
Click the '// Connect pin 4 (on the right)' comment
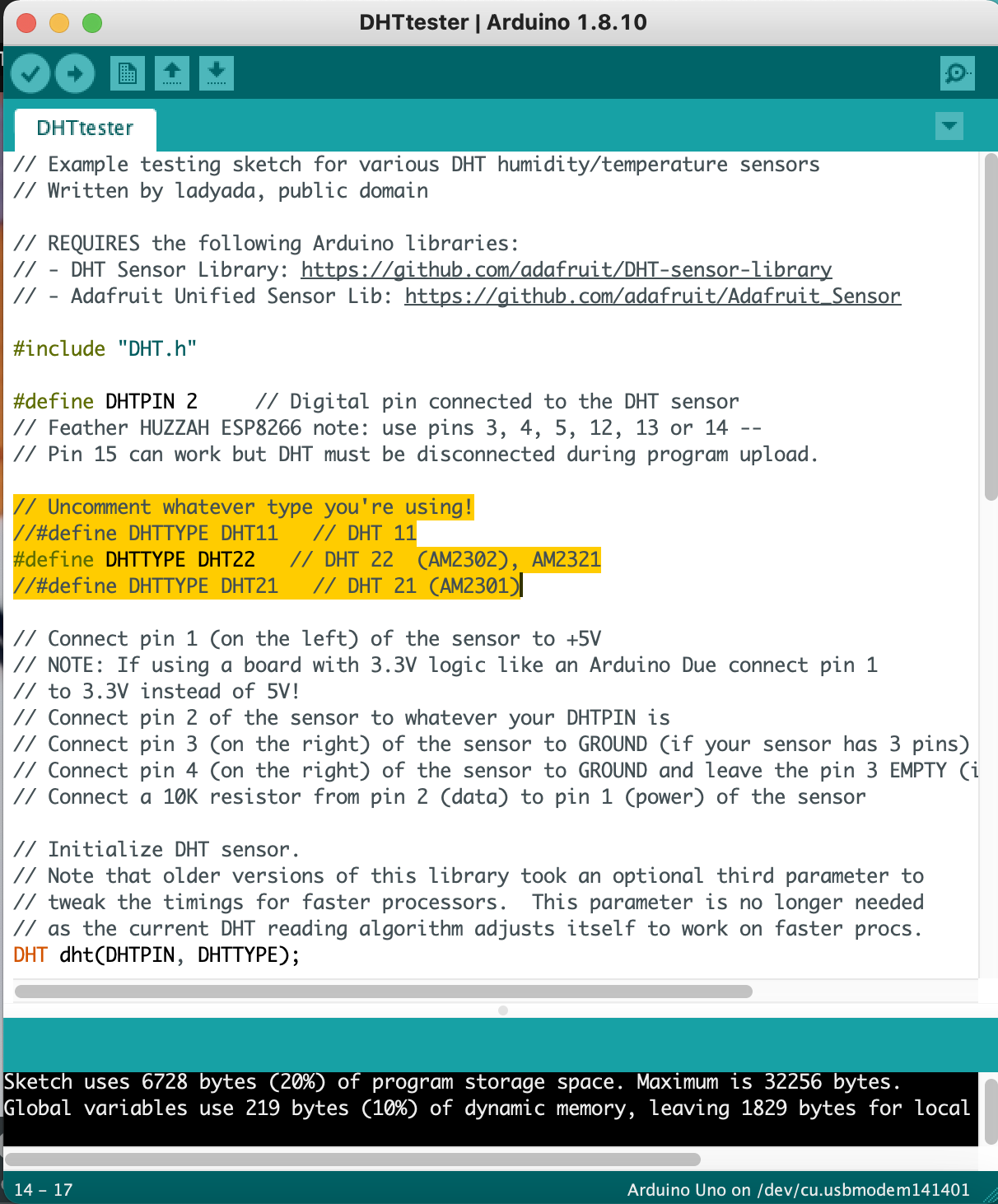[496, 771]
